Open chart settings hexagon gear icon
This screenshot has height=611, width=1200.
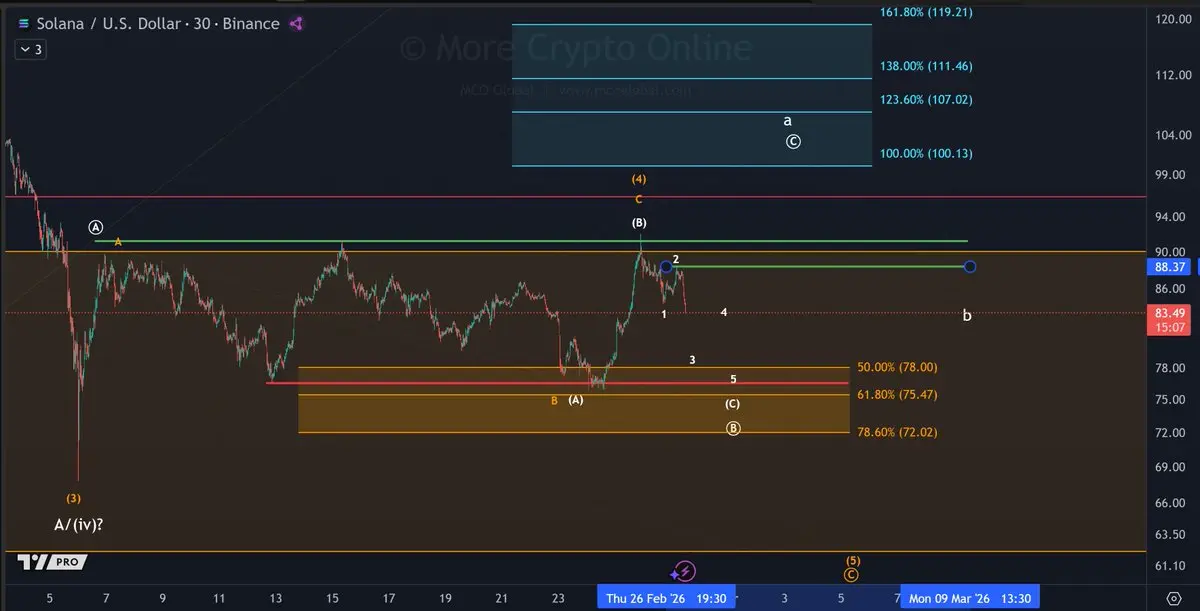point(1174,598)
